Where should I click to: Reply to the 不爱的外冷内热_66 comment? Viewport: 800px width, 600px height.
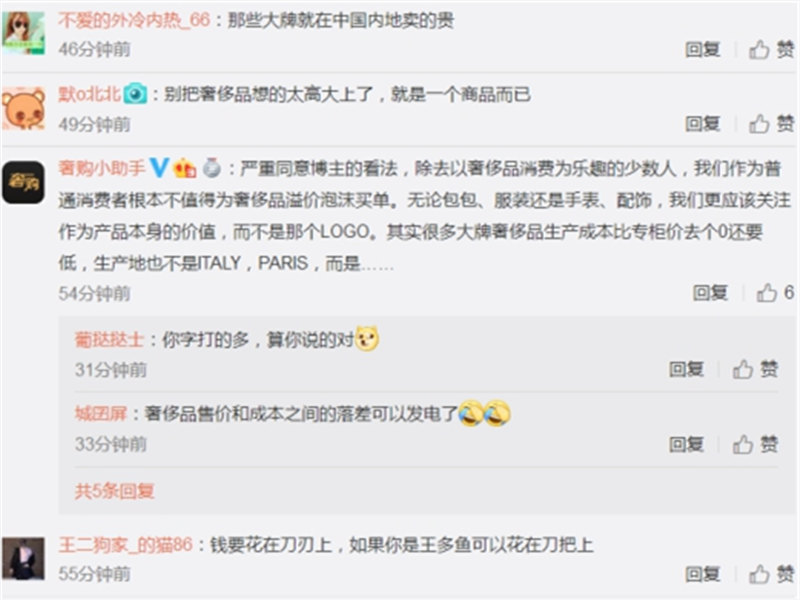pos(703,49)
